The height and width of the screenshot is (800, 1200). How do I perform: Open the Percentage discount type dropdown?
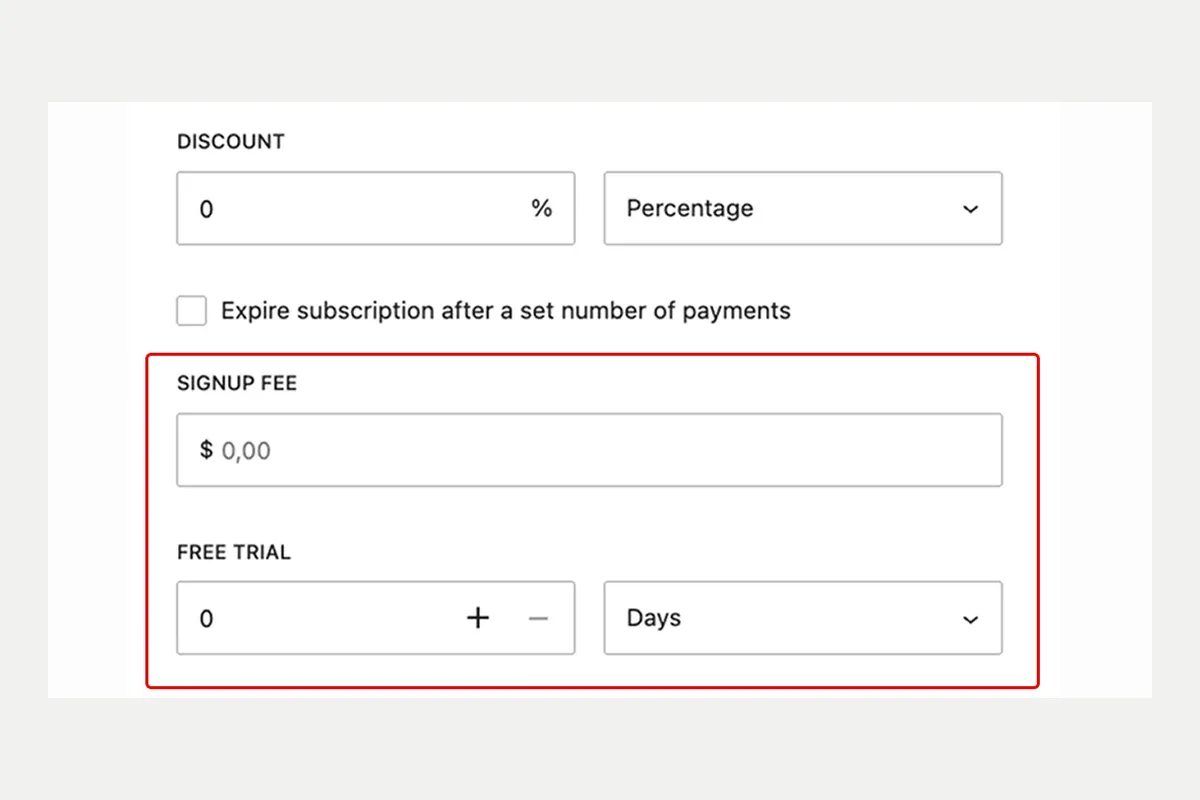click(803, 208)
